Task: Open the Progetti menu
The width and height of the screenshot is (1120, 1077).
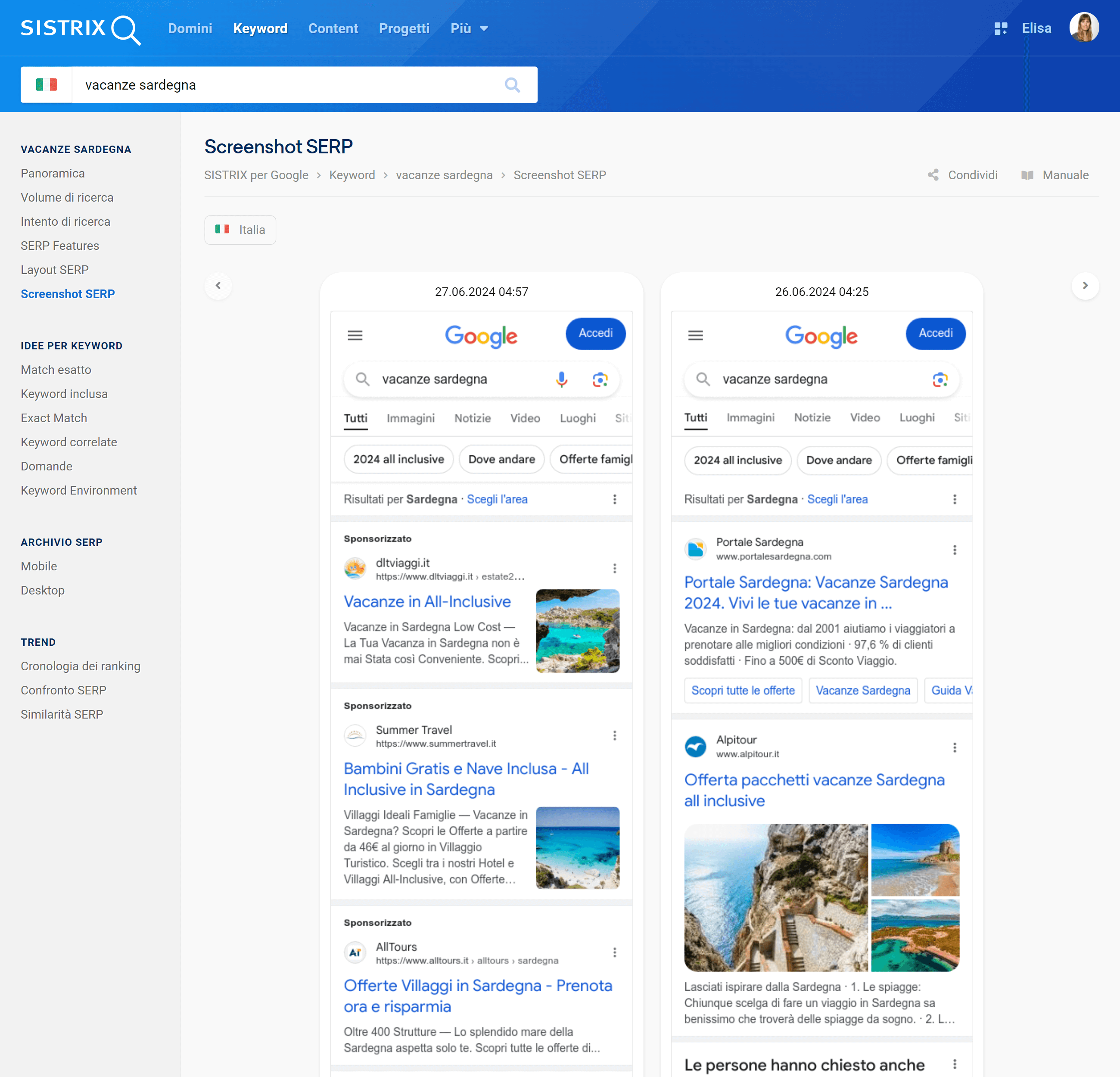Action: tap(404, 28)
